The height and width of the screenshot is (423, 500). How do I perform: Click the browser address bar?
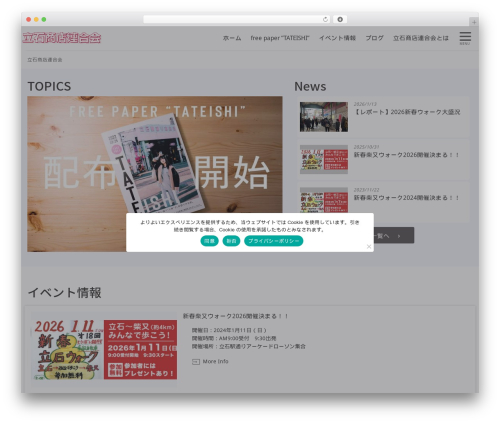(236, 19)
